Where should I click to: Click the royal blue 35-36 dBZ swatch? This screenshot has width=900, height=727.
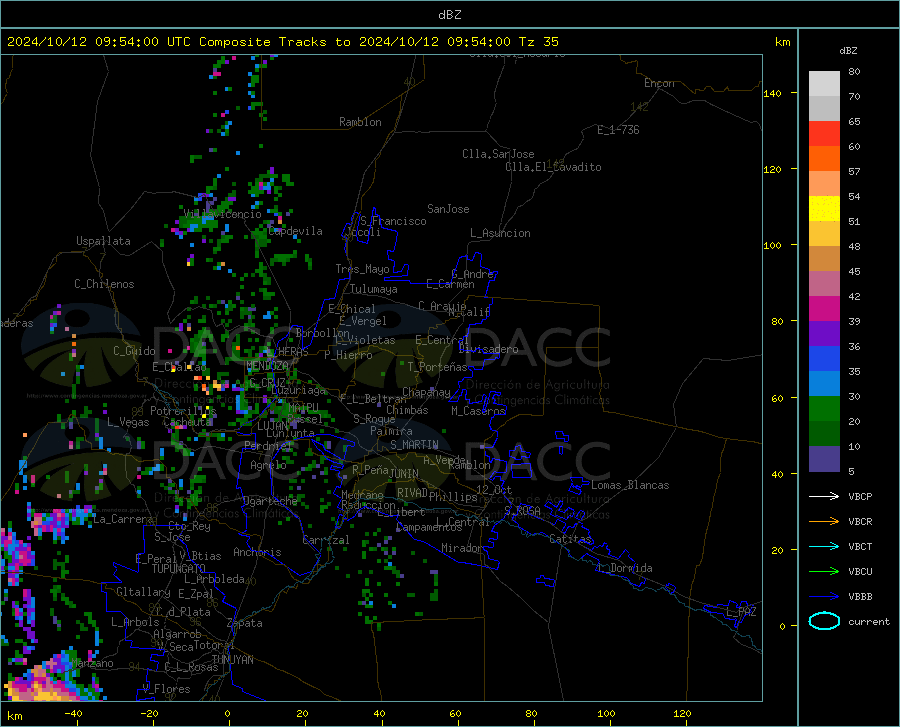824,359
